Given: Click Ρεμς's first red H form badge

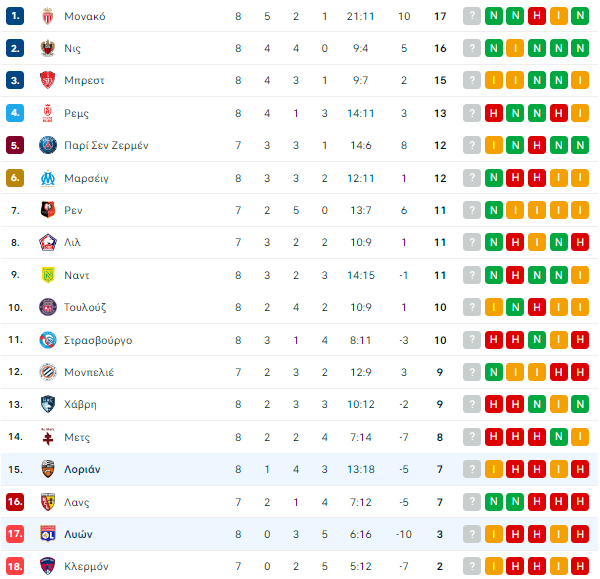Looking at the screenshot, I should 494,113.
